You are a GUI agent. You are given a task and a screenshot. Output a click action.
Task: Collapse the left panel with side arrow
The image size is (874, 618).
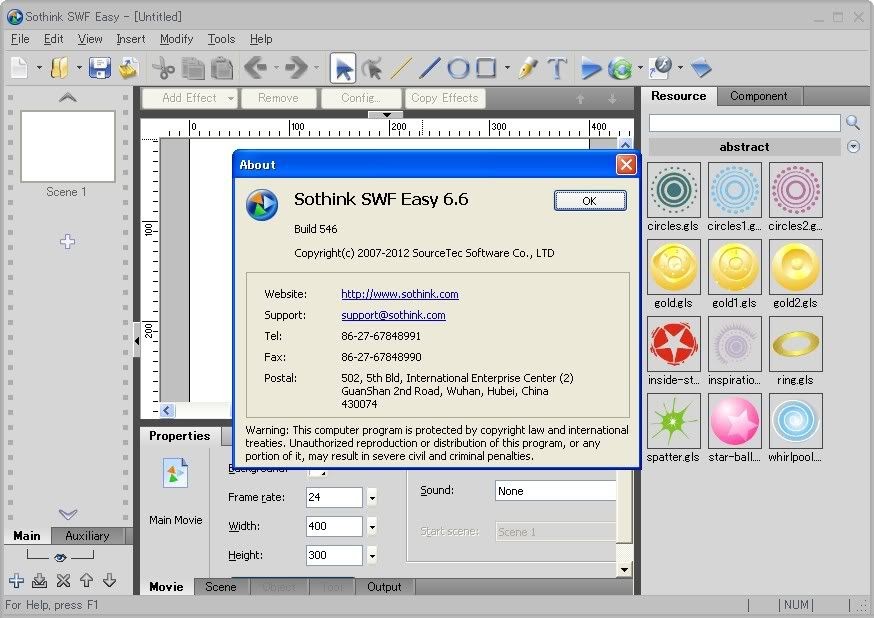pyautogui.click(x=137, y=339)
